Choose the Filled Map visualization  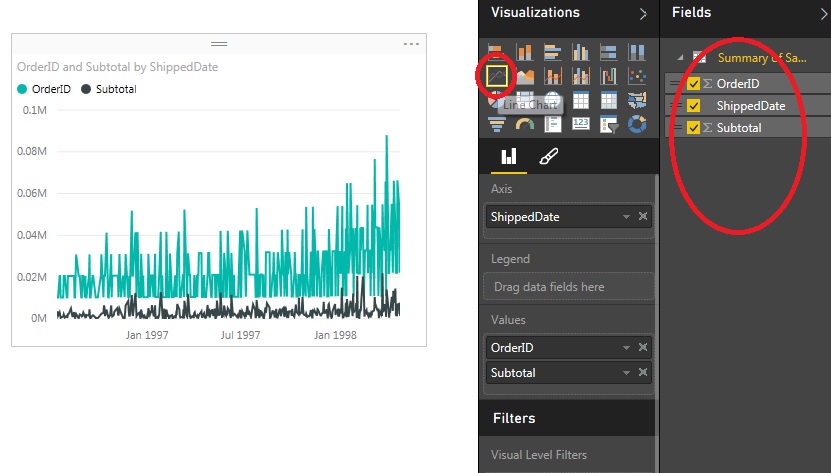click(x=636, y=100)
